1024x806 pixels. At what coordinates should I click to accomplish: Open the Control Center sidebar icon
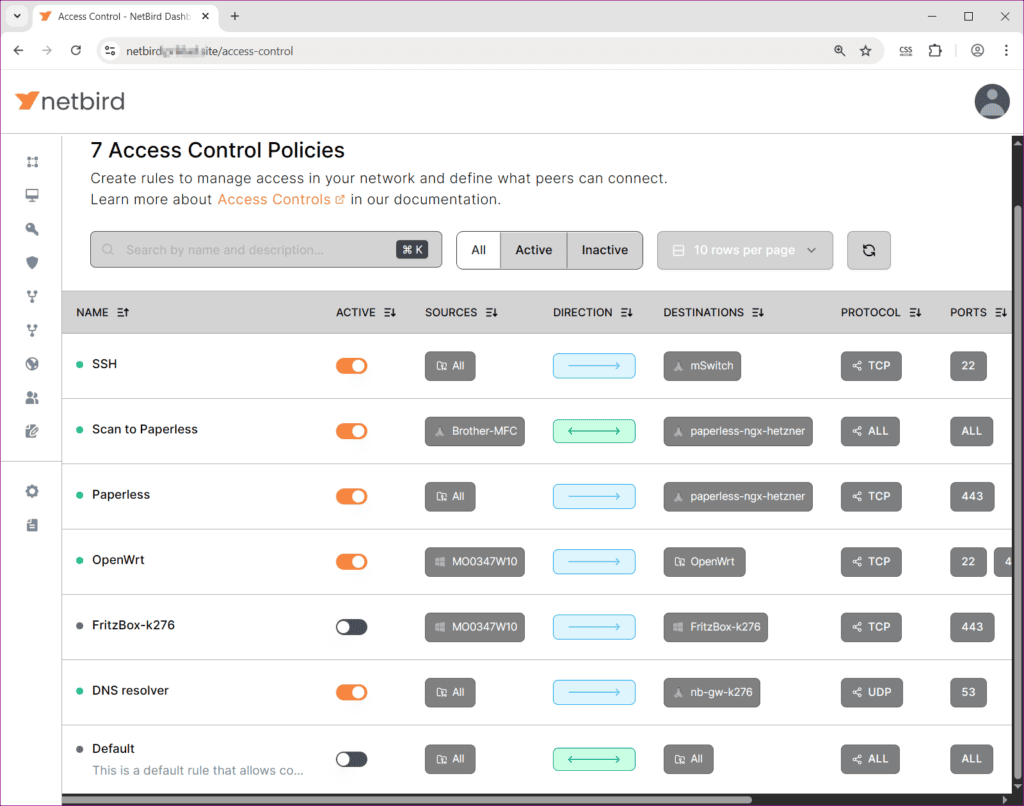[x=32, y=162]
